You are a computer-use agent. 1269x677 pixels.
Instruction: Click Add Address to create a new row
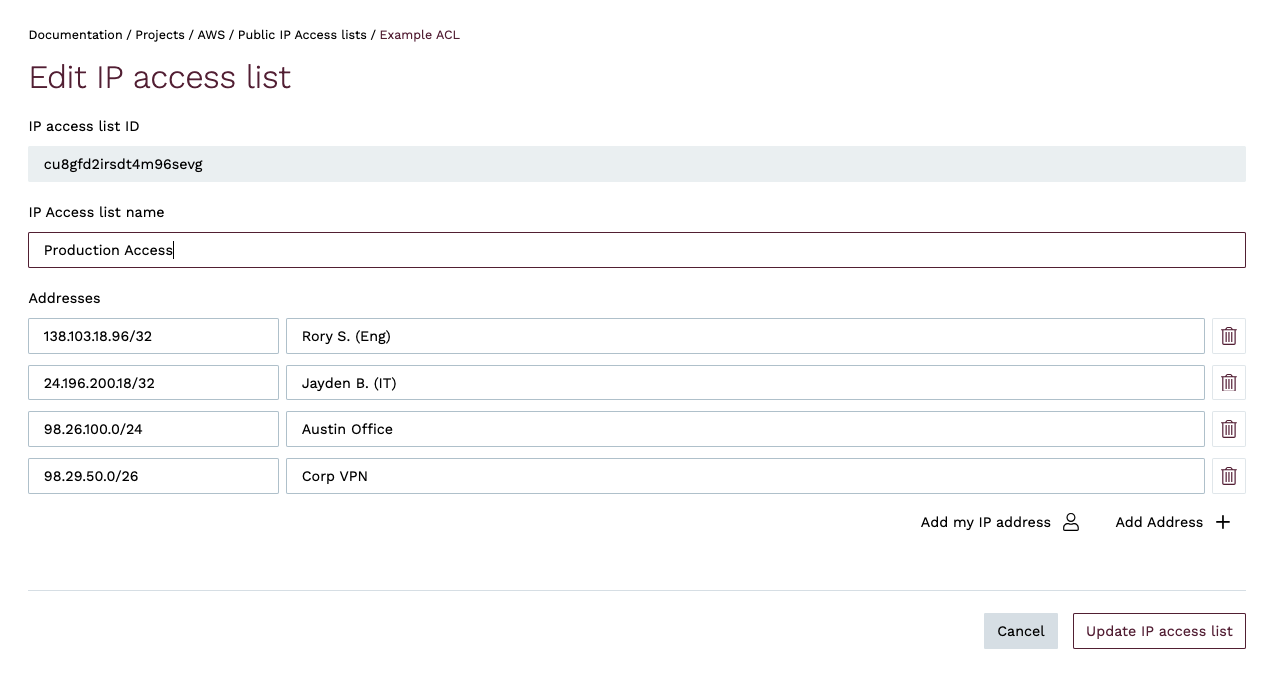click(x=1159, y=521)
